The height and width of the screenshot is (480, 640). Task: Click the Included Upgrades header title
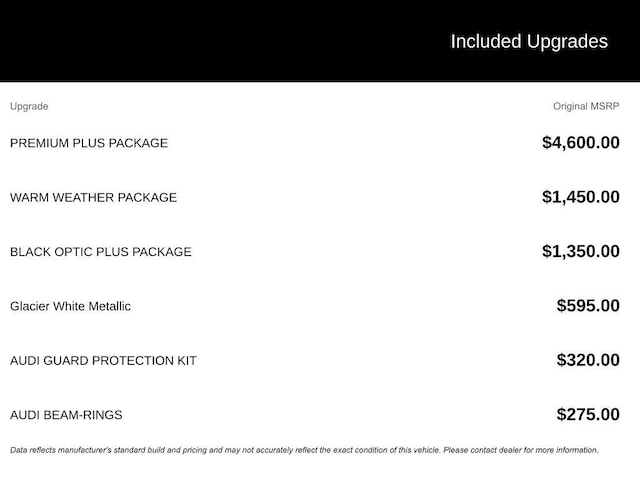point(529,42)
